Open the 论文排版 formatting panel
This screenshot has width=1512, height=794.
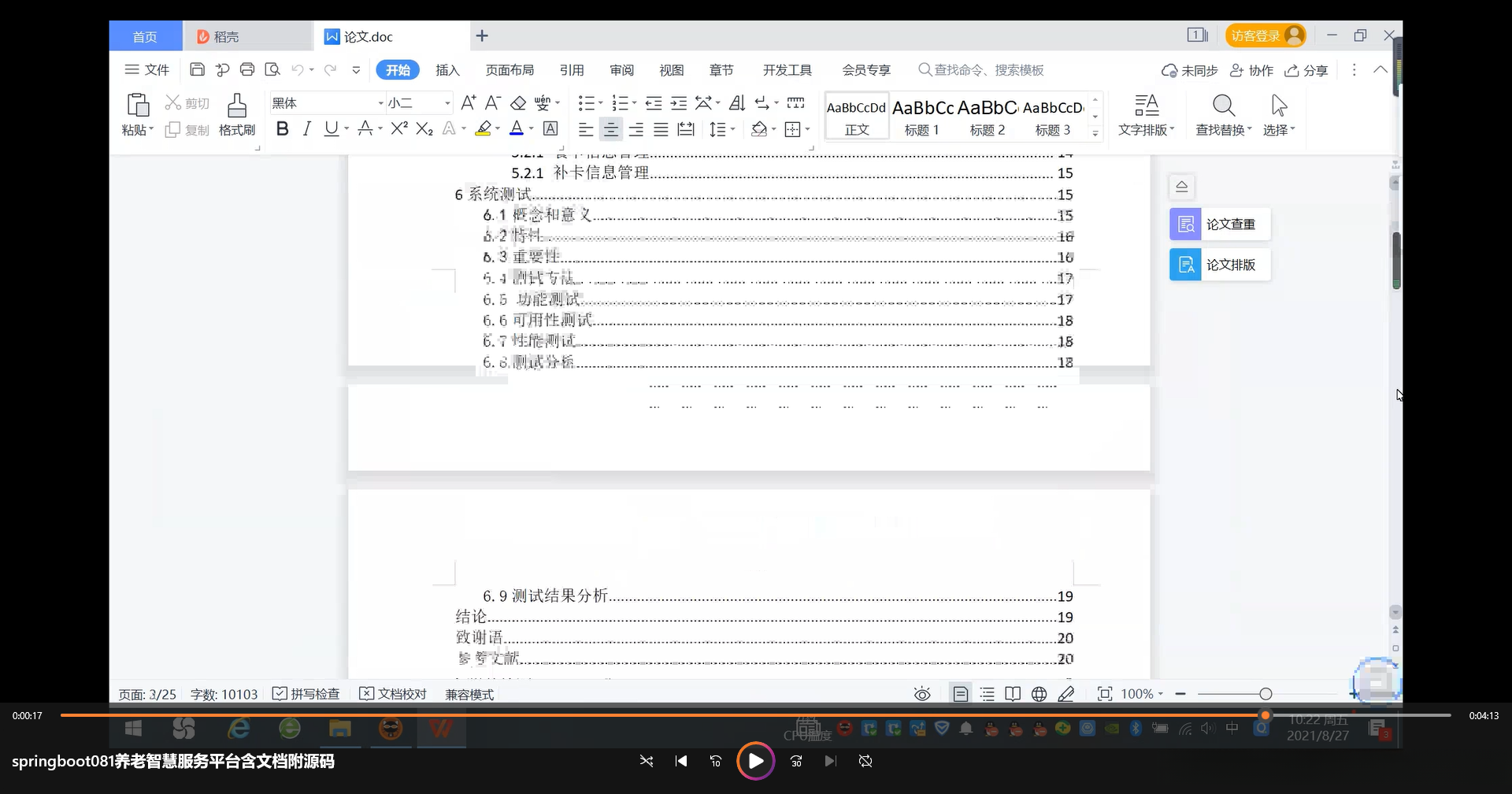click(1218, 264)
